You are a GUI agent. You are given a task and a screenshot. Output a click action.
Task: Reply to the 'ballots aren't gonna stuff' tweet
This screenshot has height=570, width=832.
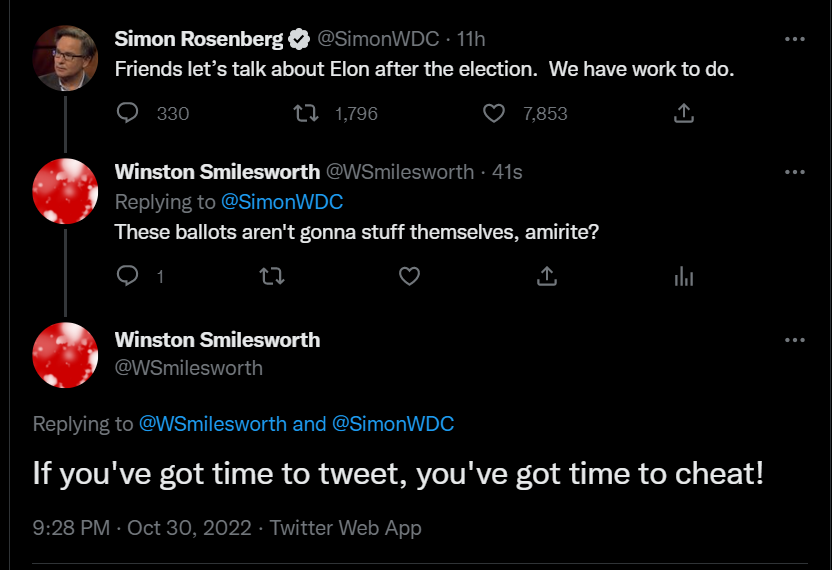click(x=127, y=276)
